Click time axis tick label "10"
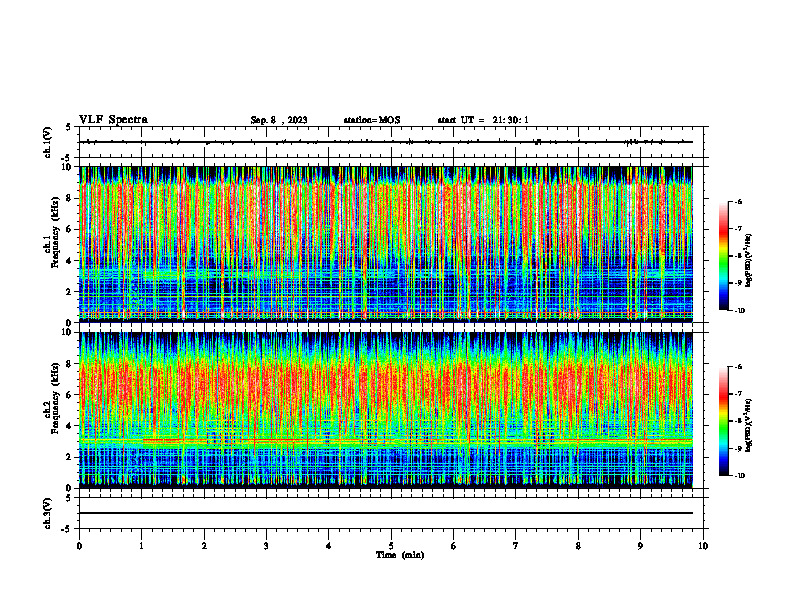This screenshot has height=612, width=792. (703, 546)
